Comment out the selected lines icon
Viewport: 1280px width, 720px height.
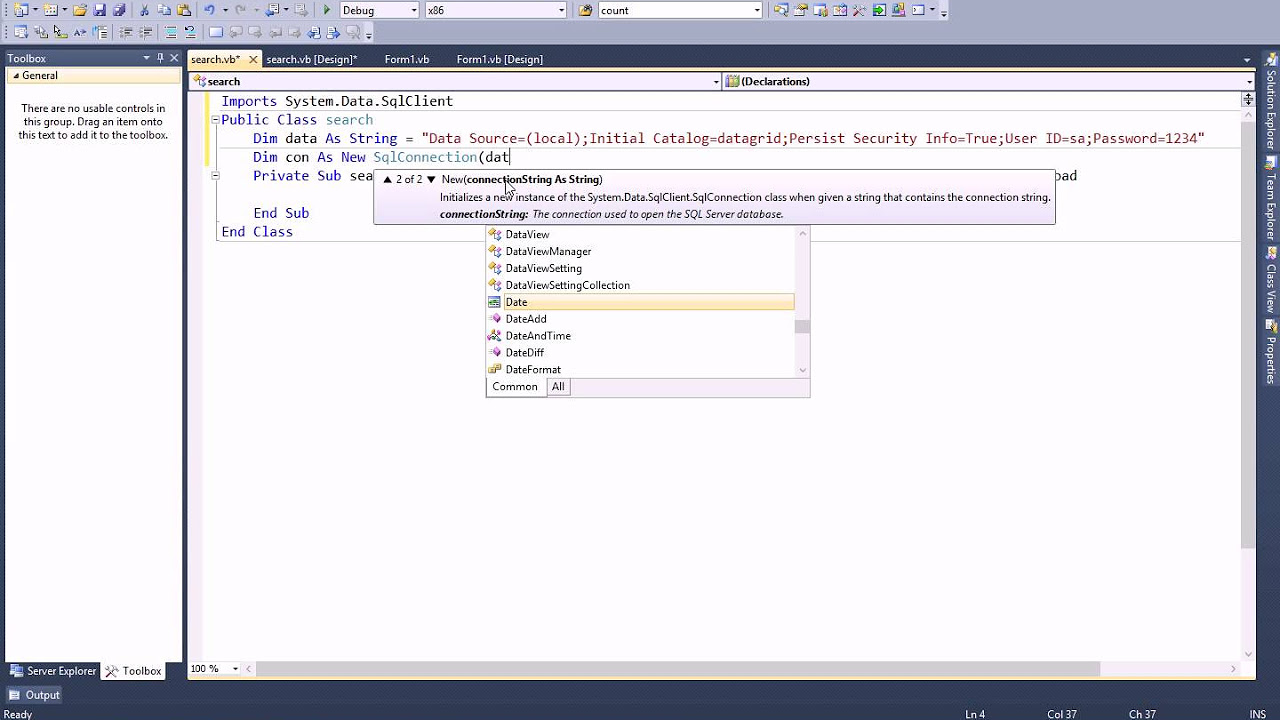(x=171, y=32)
